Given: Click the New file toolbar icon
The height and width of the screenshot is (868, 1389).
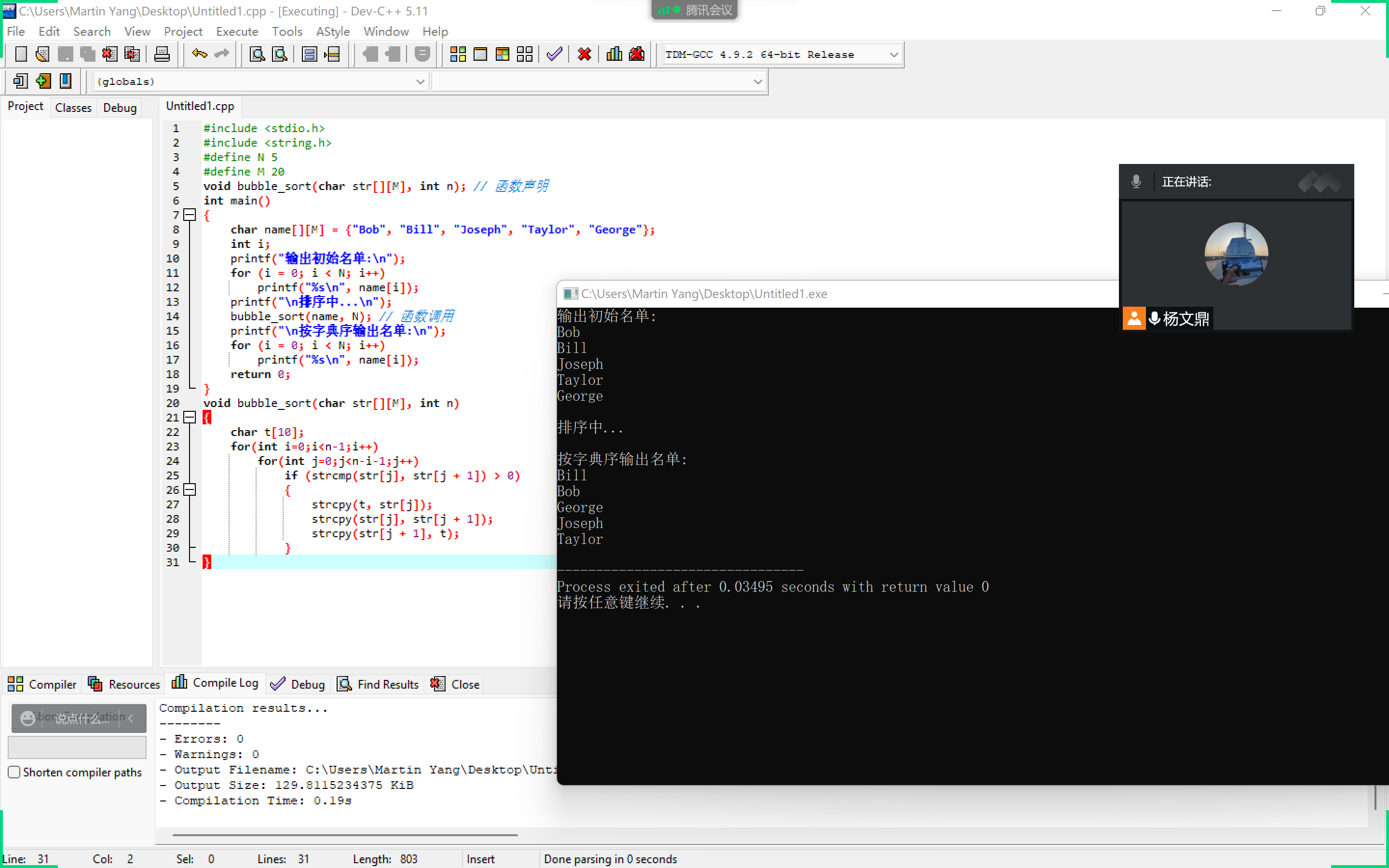Looking at the screenshot, I should (21, 54).
